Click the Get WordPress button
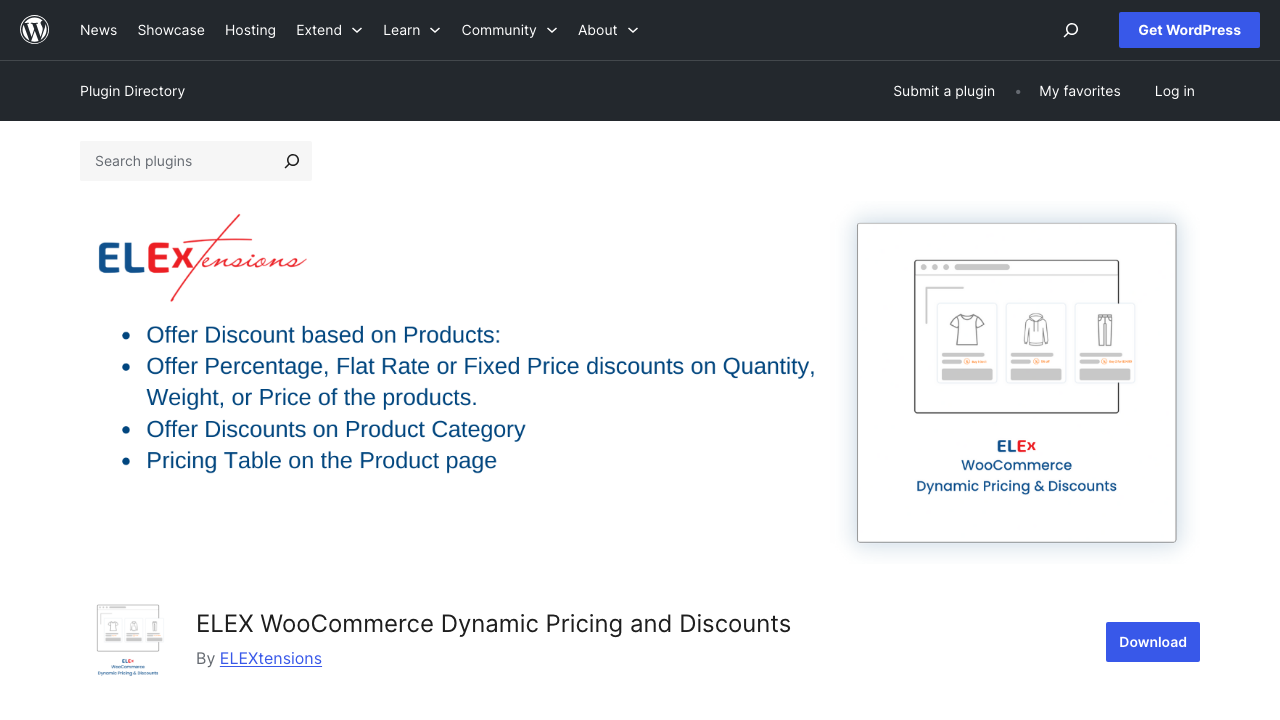Viewport: 1280px width, 720px height. [x=1189, y=30]
